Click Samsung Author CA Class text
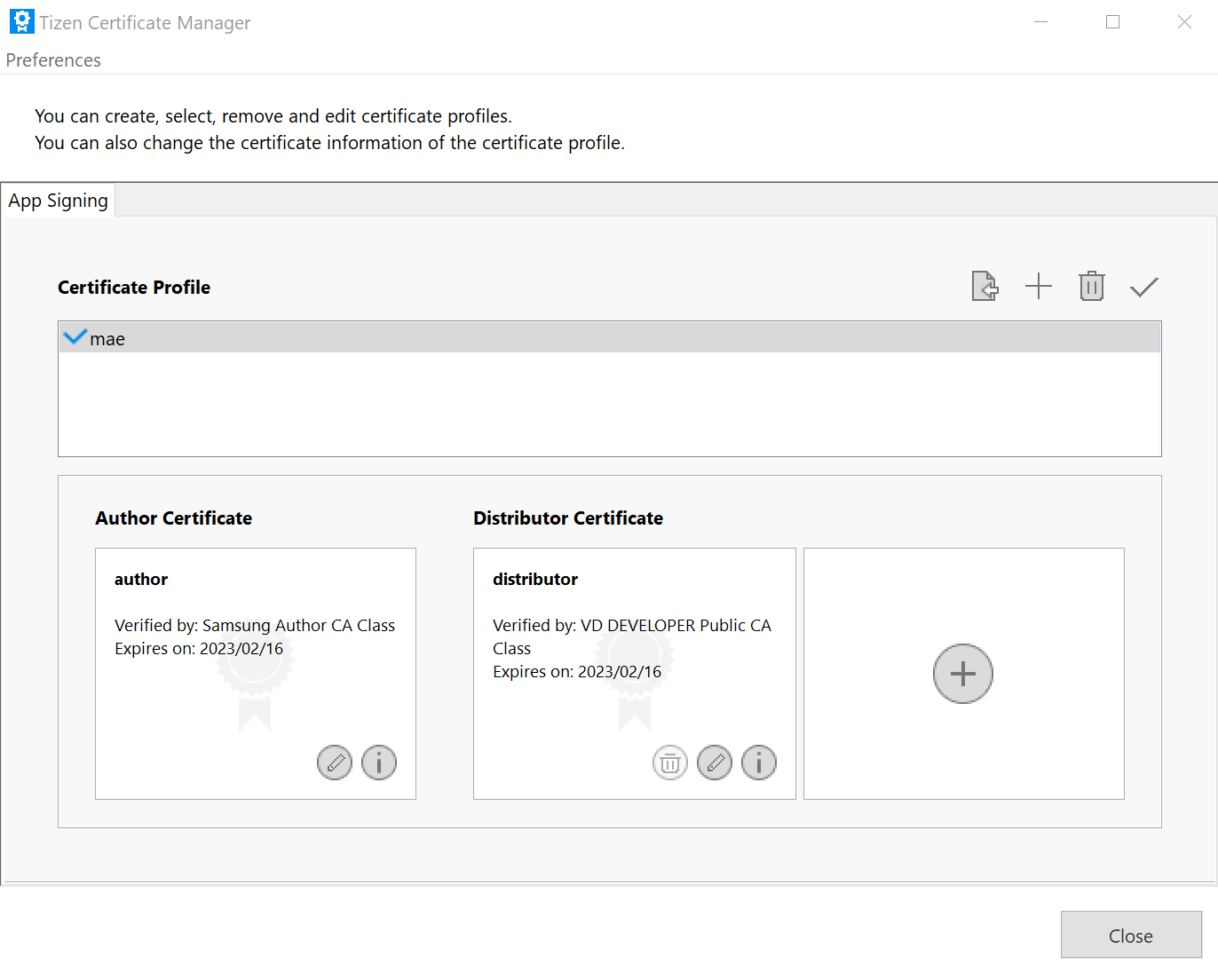This screenshot has width=1218, height=980. (298, 625)
